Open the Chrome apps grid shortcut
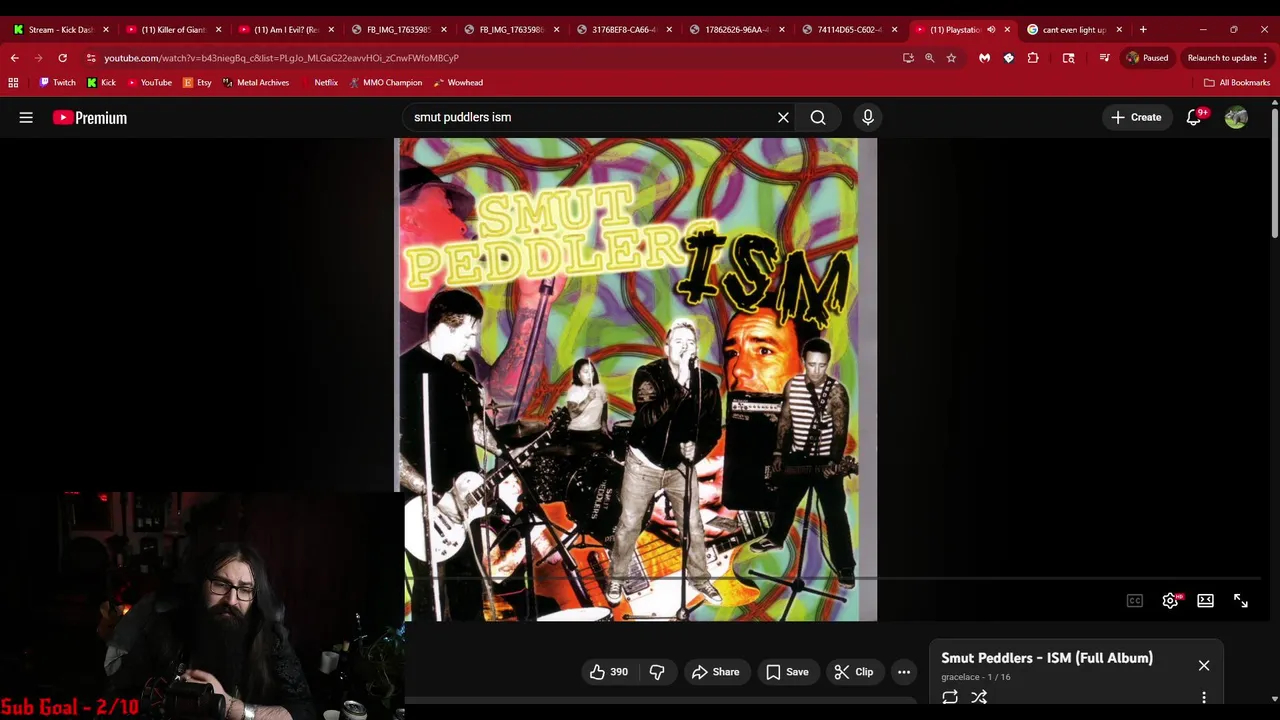Viewport: 1280px width, 720px height. tap(13, 83)
